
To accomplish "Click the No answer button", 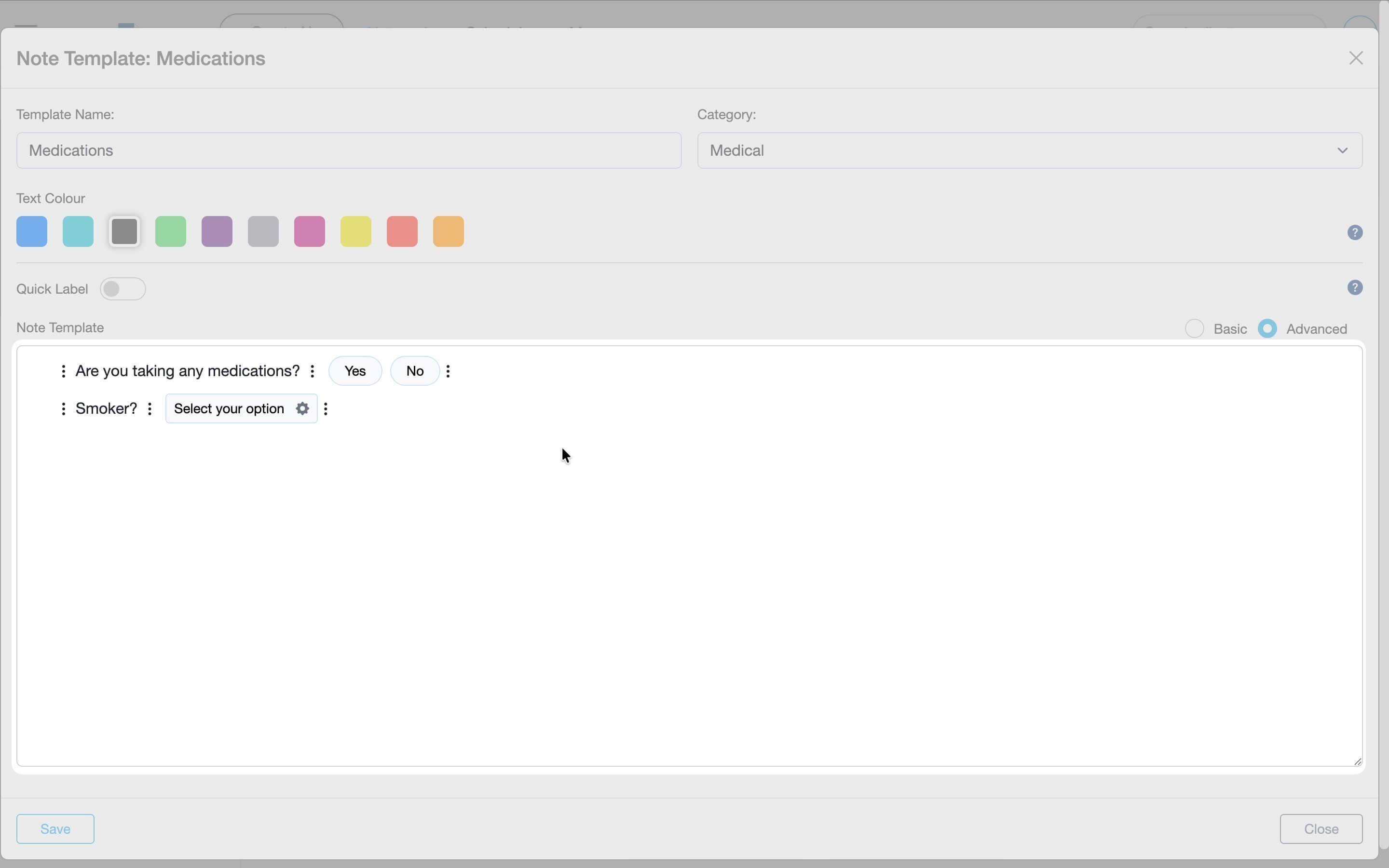I will coord(414,370).
